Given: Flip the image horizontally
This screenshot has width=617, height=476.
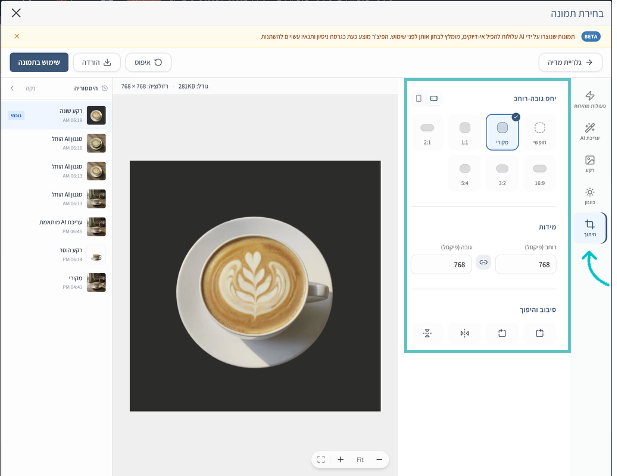Looking at the screenshot, I should (465, 333).
